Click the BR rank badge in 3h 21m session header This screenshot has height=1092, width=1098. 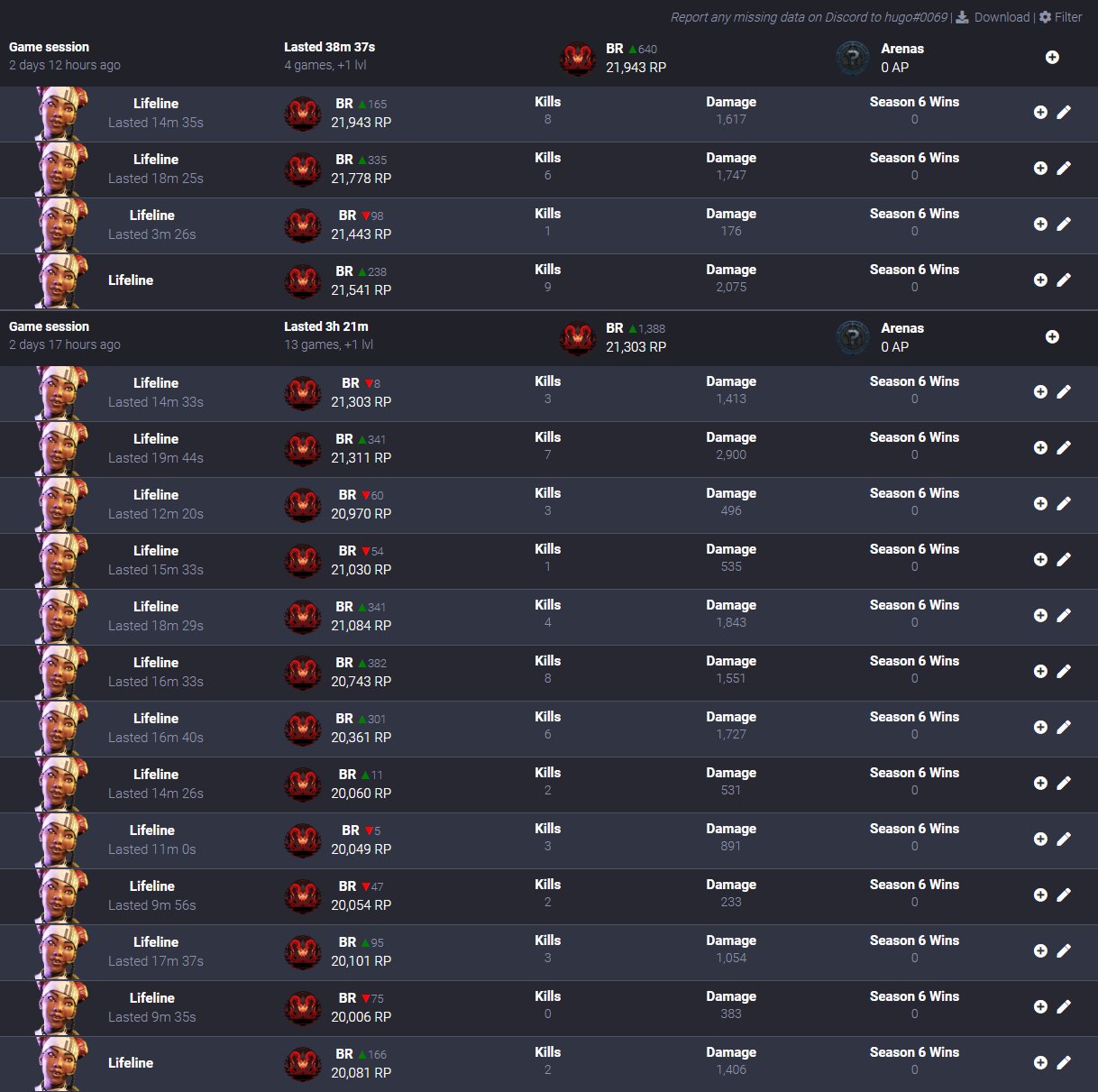[x=577, y=338]
